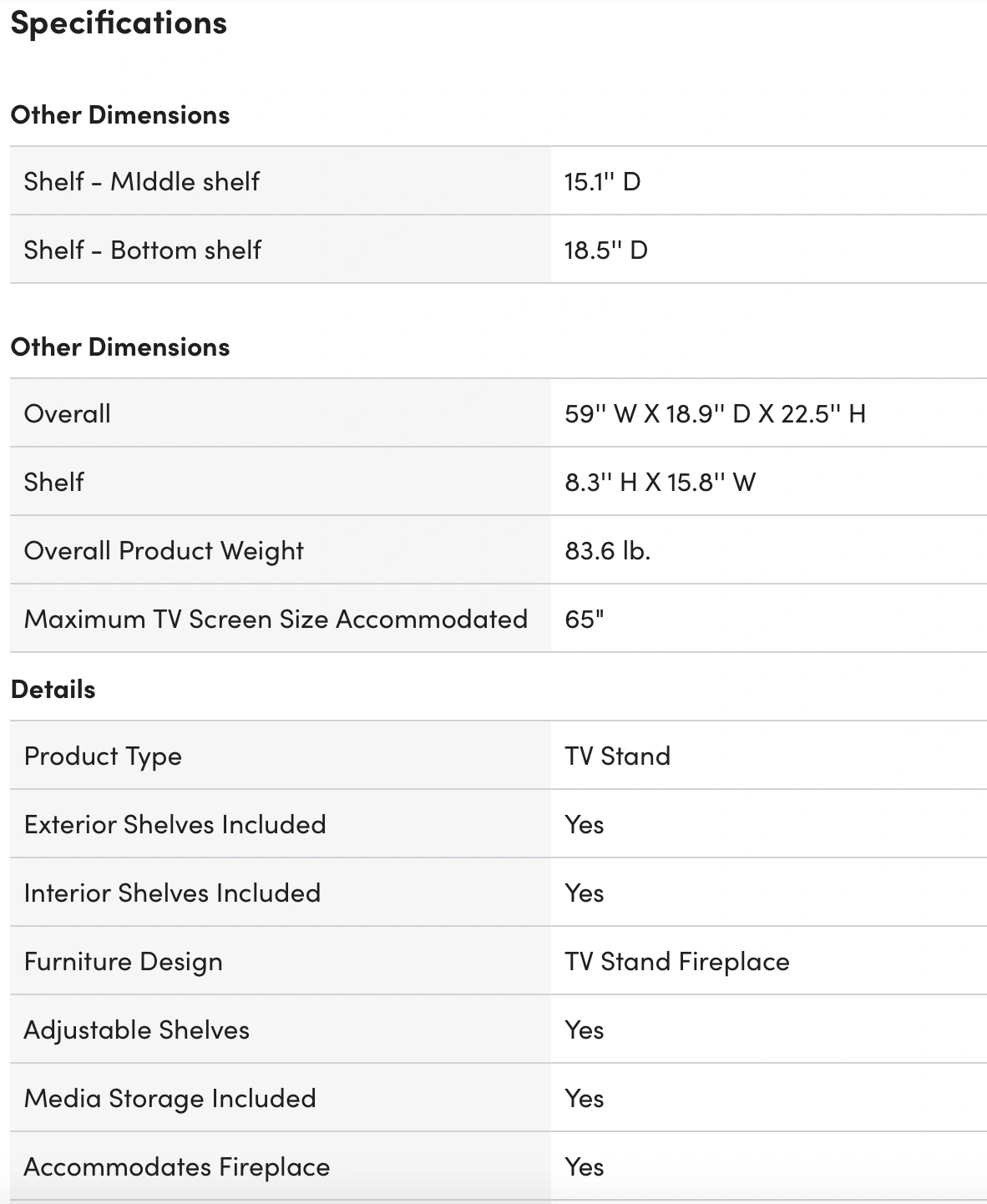Image resolution: width=987 pixels, height=1204 pixels.
Task: Select the Adjustable Shelves label
Action: pos(136,1029)
